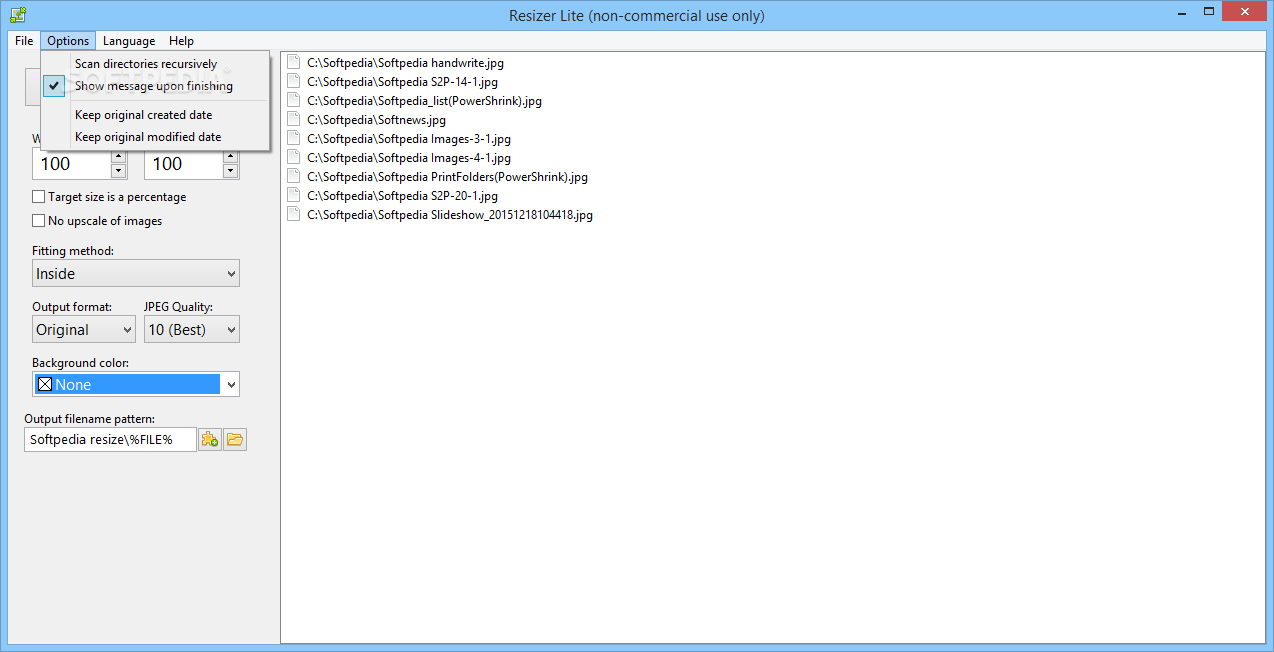Open the browse output folder icon
This screenshot has width=1274, height=652.
235,439
